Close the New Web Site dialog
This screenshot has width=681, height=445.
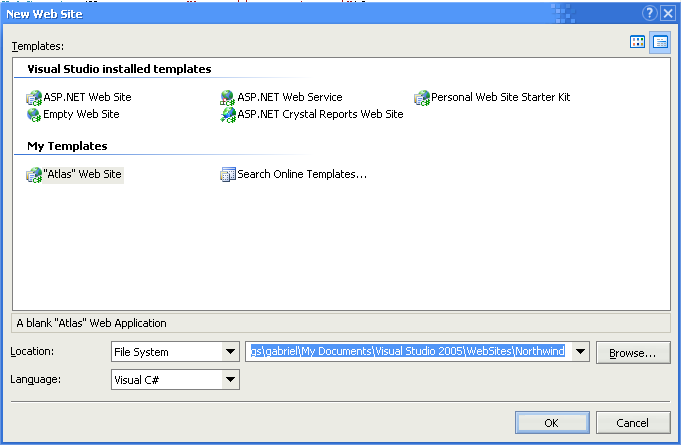[668, 13]
